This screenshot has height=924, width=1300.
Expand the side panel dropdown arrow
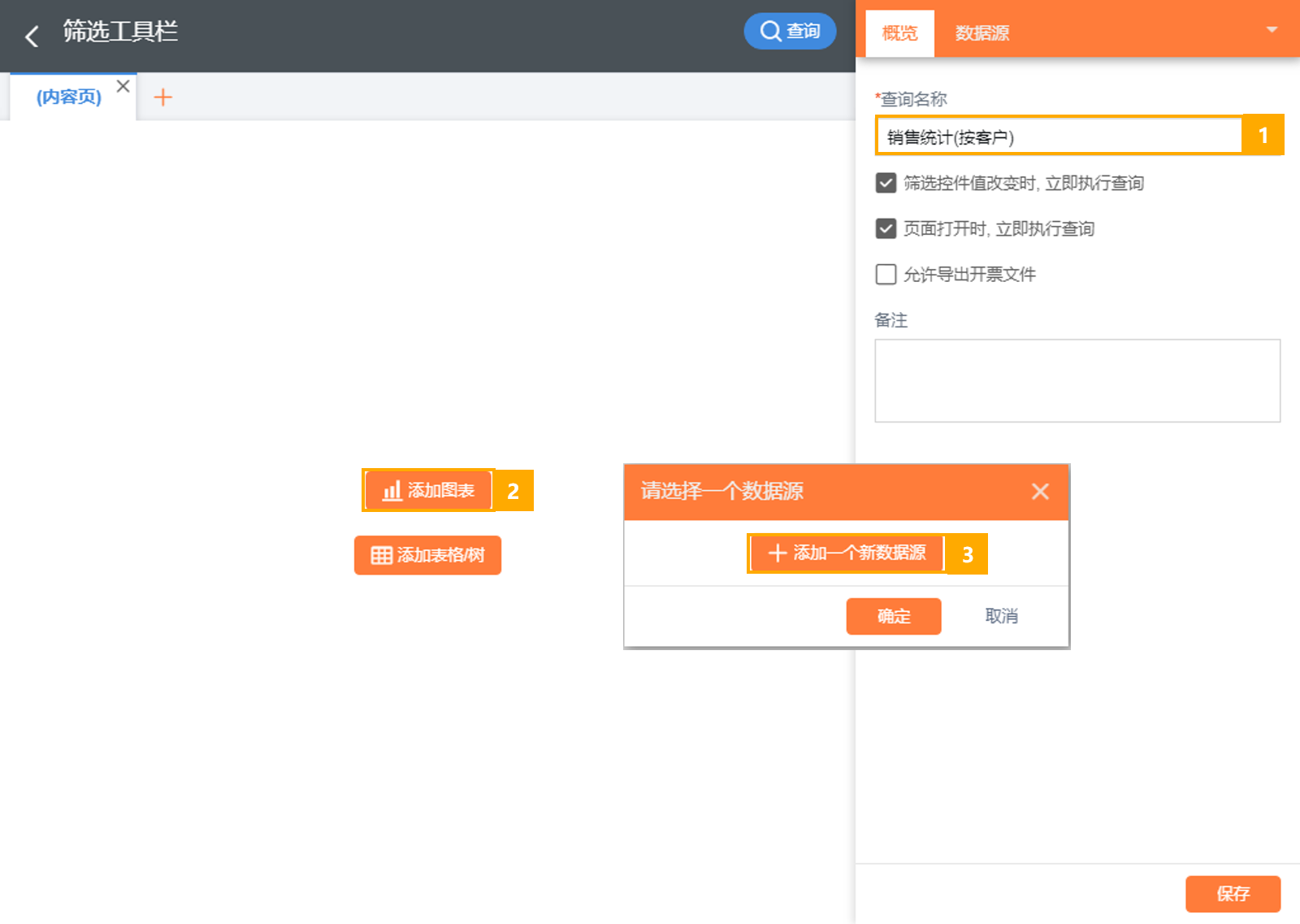click(x=1272, y=30)
